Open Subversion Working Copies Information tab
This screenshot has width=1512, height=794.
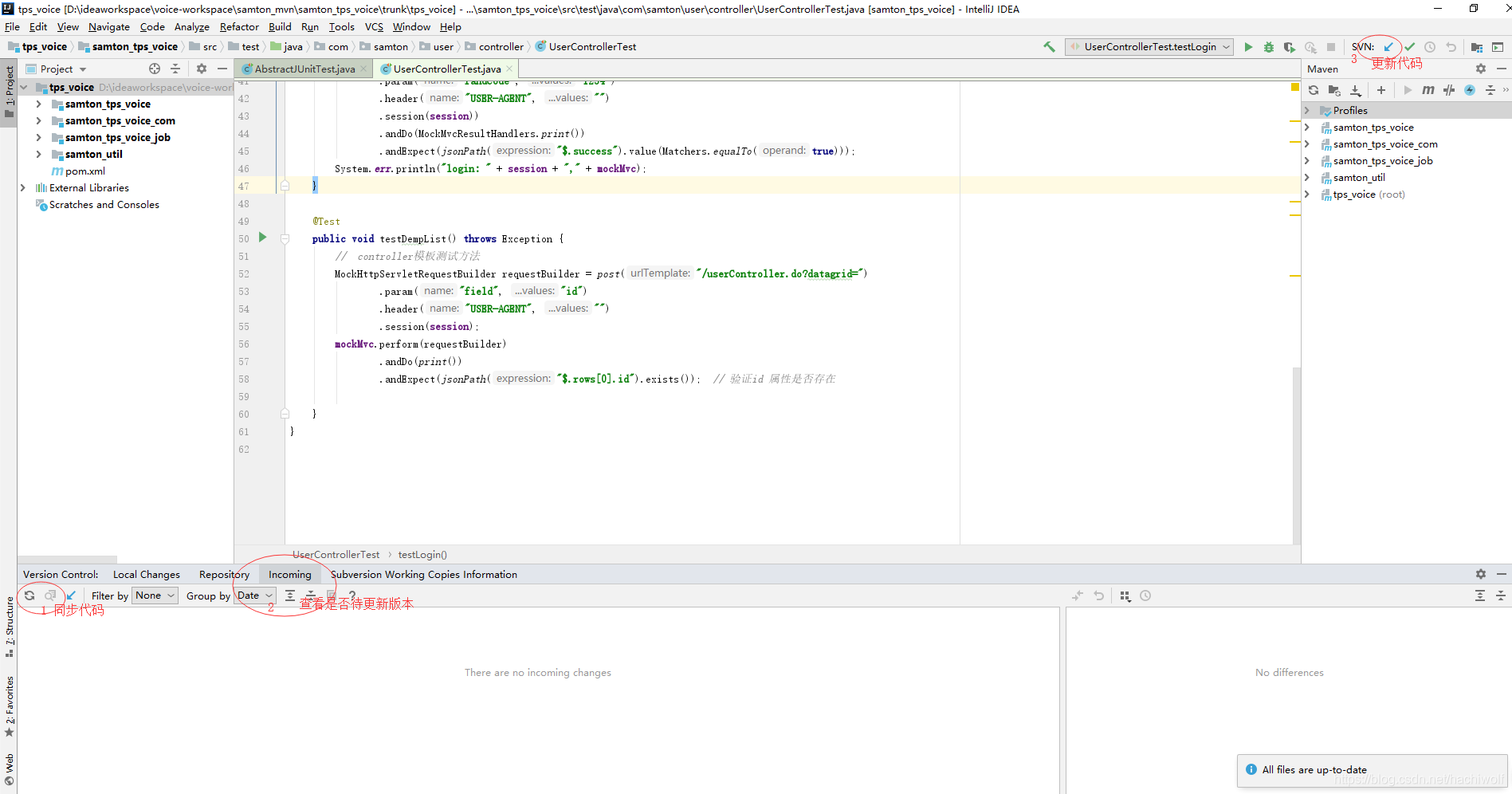click(424, 575)
